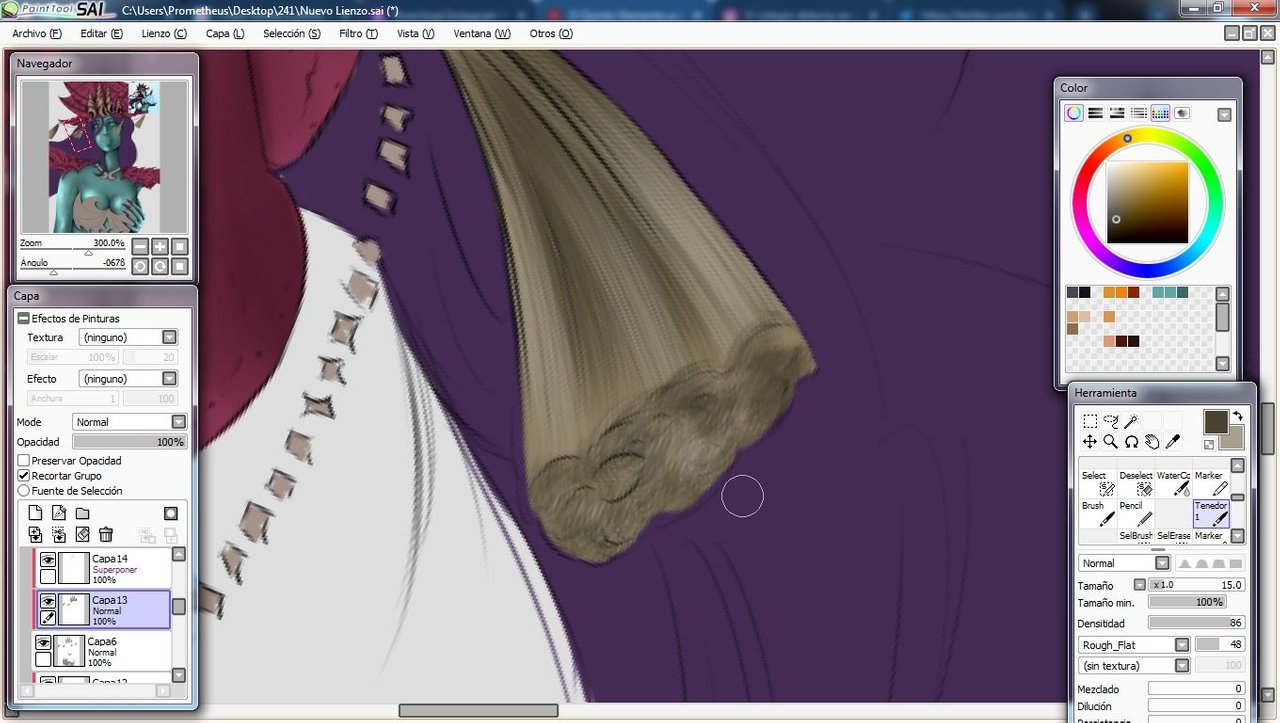Viewport: 1280px width, 723px height.
Task: Delete the selected layer
Action: (106, 535)
